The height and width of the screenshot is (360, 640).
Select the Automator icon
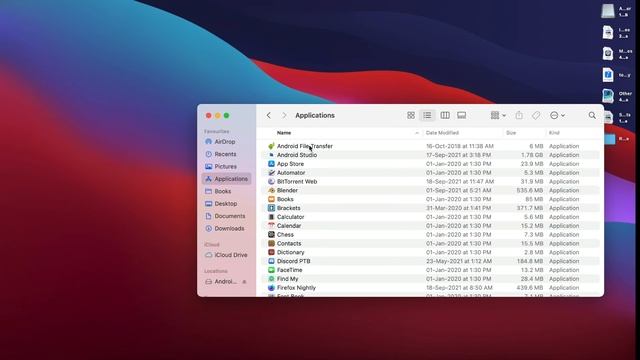coord(271,173)
